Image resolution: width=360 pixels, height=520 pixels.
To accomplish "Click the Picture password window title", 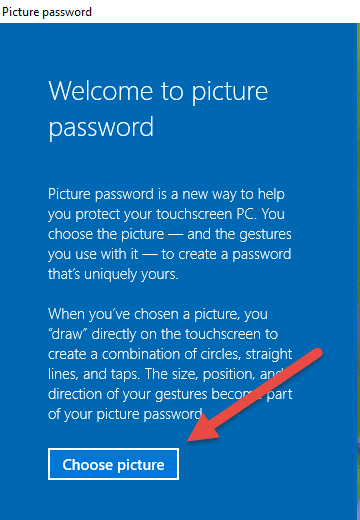I will pos(47,12).
